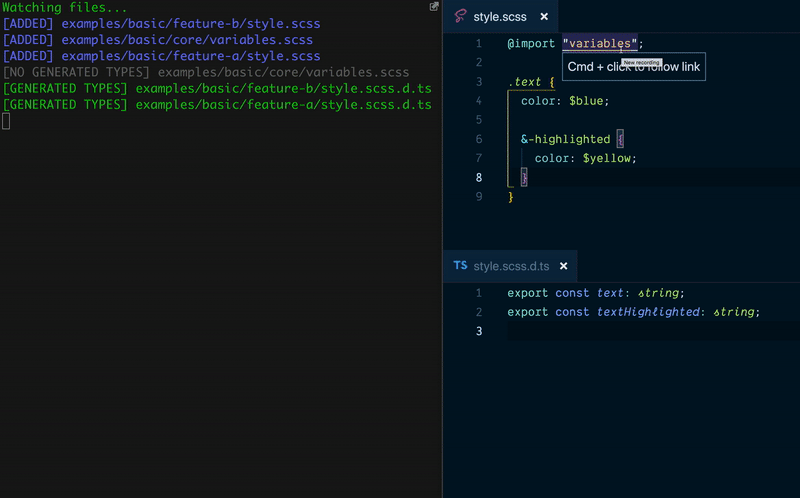Click the 'Watching files...' terminal line
The image size is (800, 498).
click(65, 7)
